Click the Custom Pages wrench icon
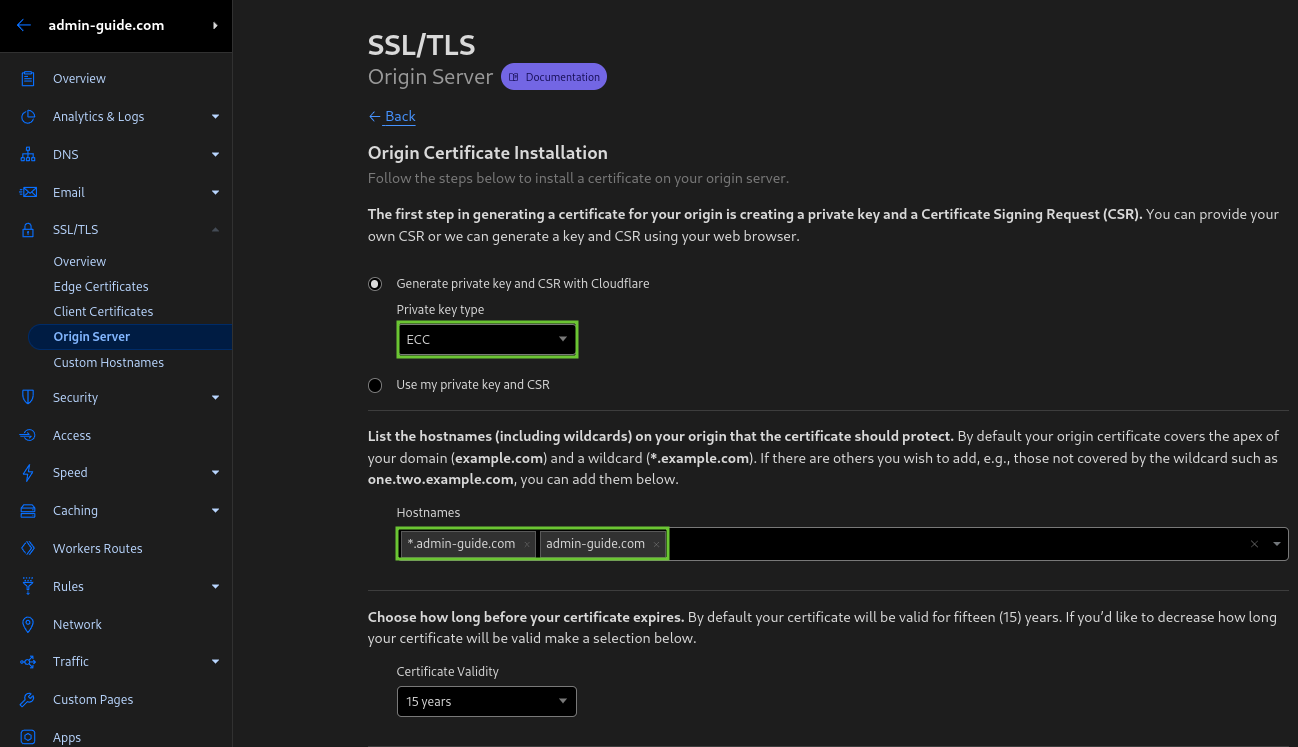This screenshot has height=747, width=1298. coord(29,699)
